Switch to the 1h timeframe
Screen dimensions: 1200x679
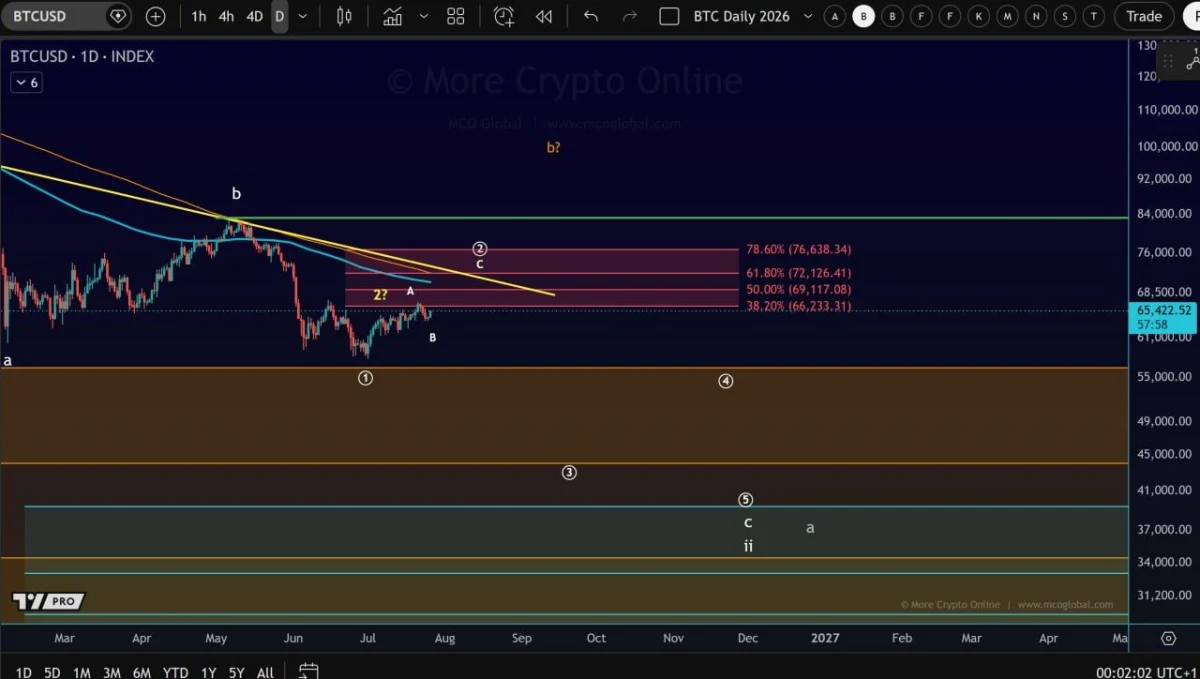coord(199,16)
